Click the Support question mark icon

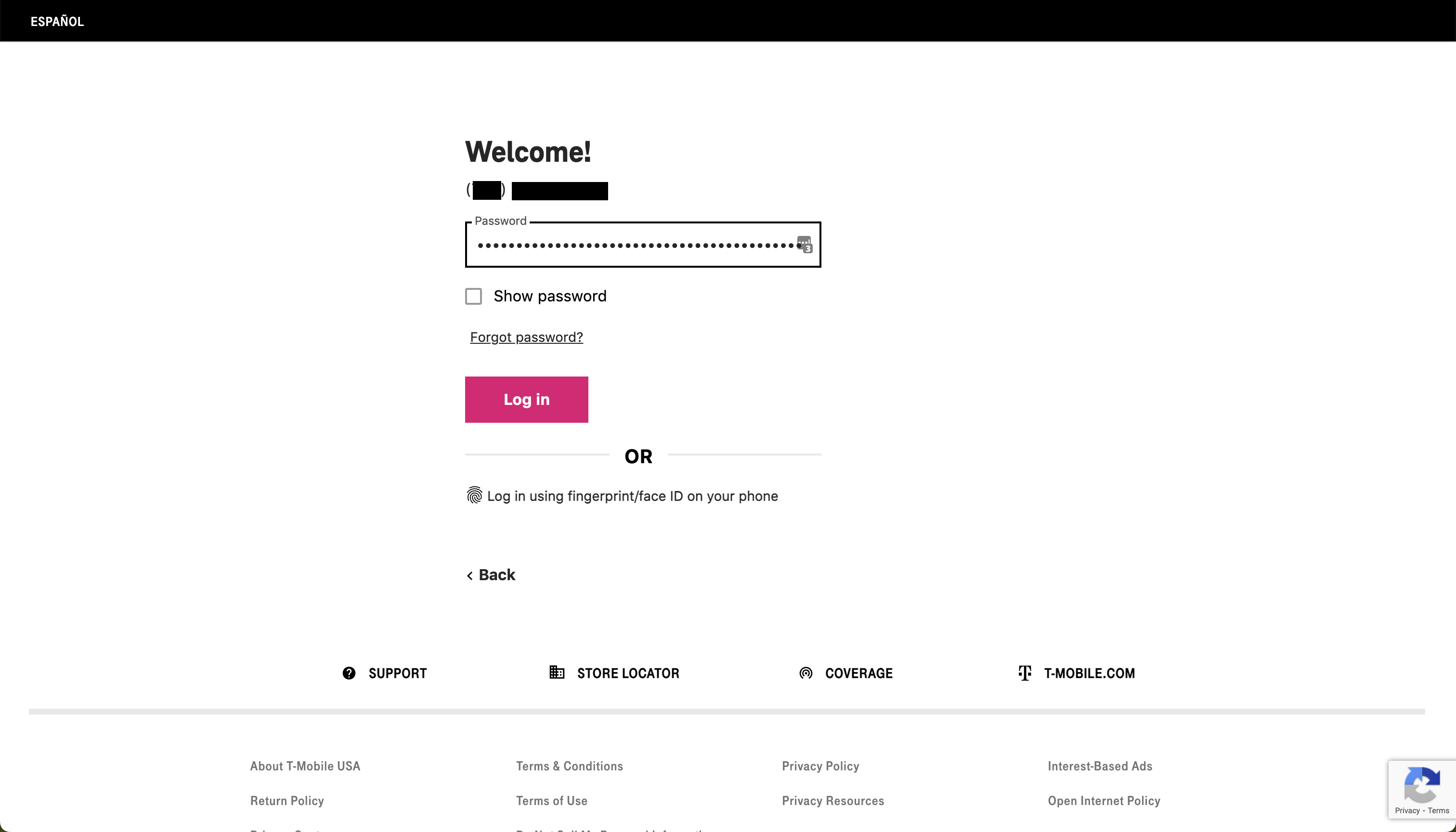[349, 673]
